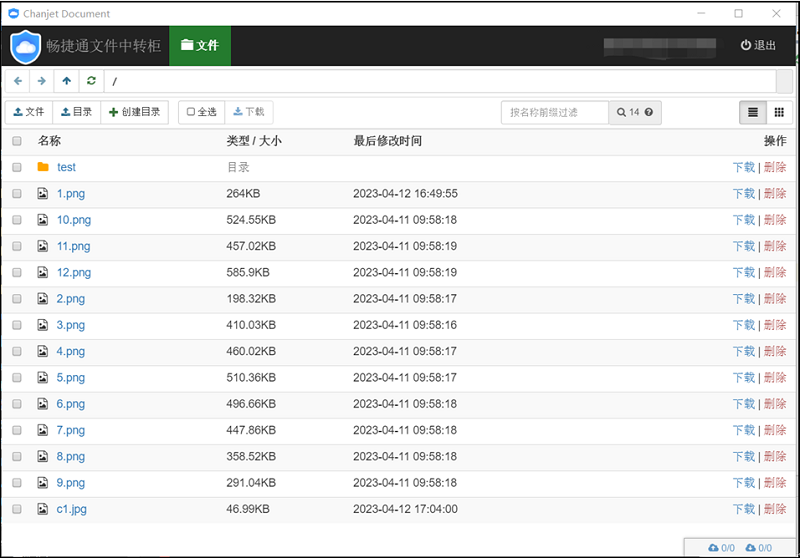Click the blurred username area in header
Image resolution: width=800 pixels, height=558 pixels.
[x=660, y=46]
